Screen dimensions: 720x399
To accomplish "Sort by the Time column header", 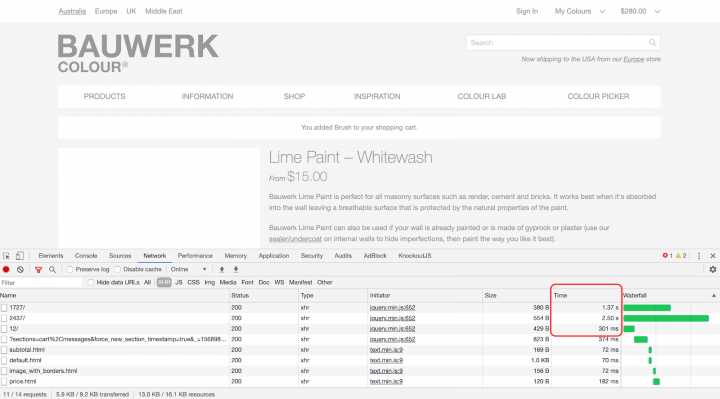I will [x=586, y=296].
